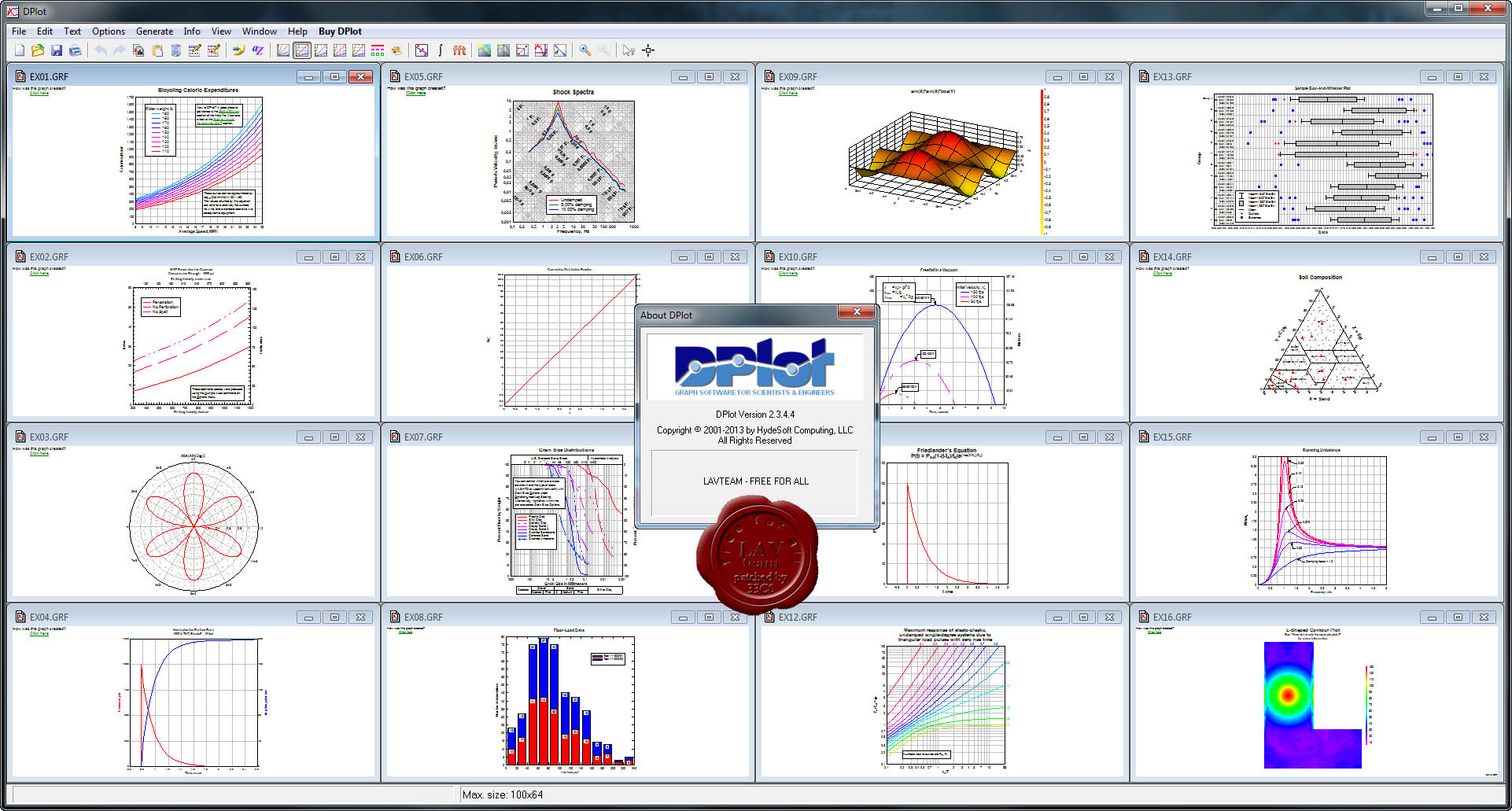Click the Buy DPlot menu item
The height and width of the screenshot is (811, 1512).
coord(340,31)
